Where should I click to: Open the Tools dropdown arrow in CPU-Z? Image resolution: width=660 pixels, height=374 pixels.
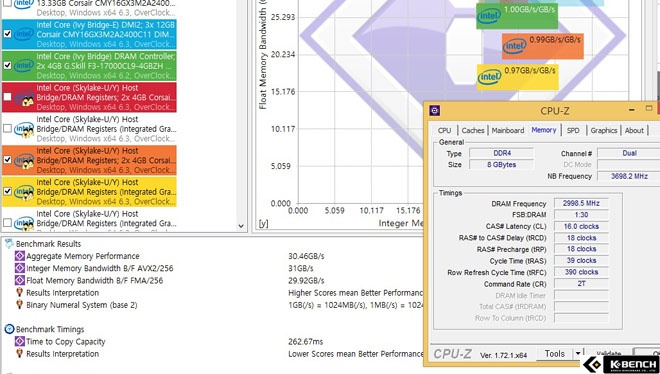(578, 353)
